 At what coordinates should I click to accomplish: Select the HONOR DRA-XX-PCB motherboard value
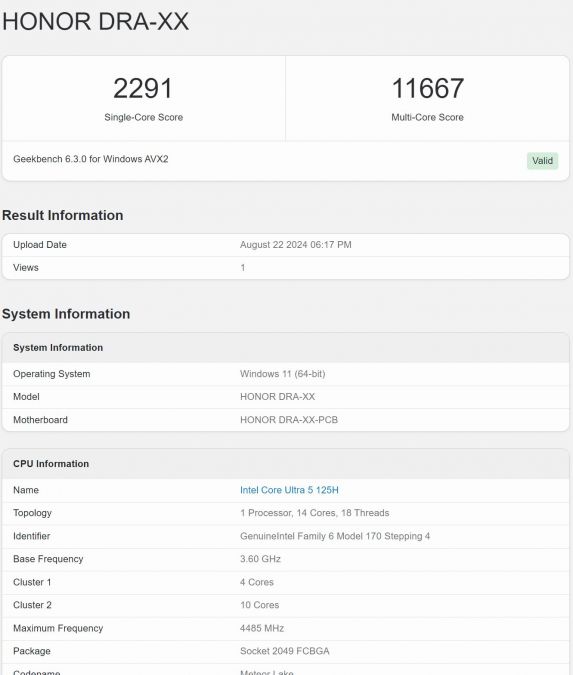coord(289,420)
